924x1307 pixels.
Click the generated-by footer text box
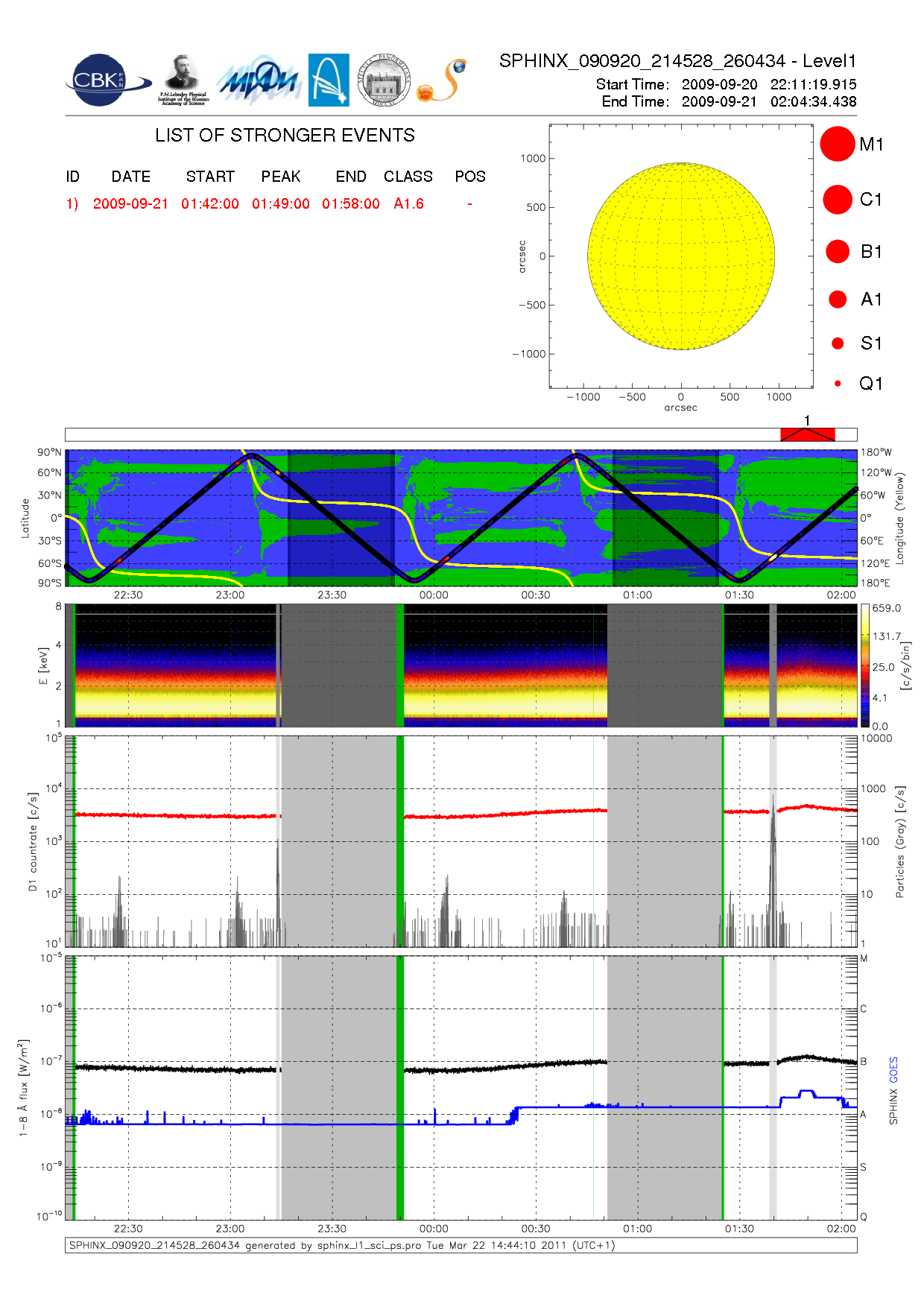coord(461,1245)
